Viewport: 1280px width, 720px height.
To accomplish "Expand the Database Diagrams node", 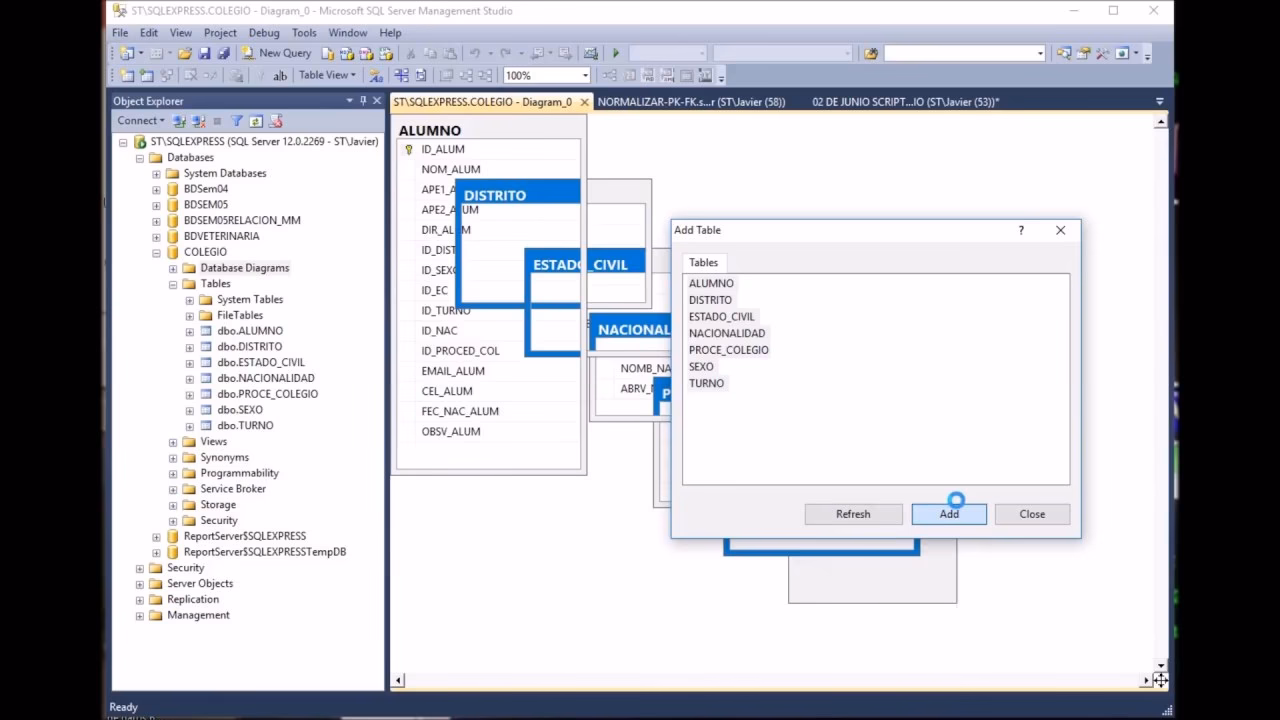I will [x=173, y=269].
